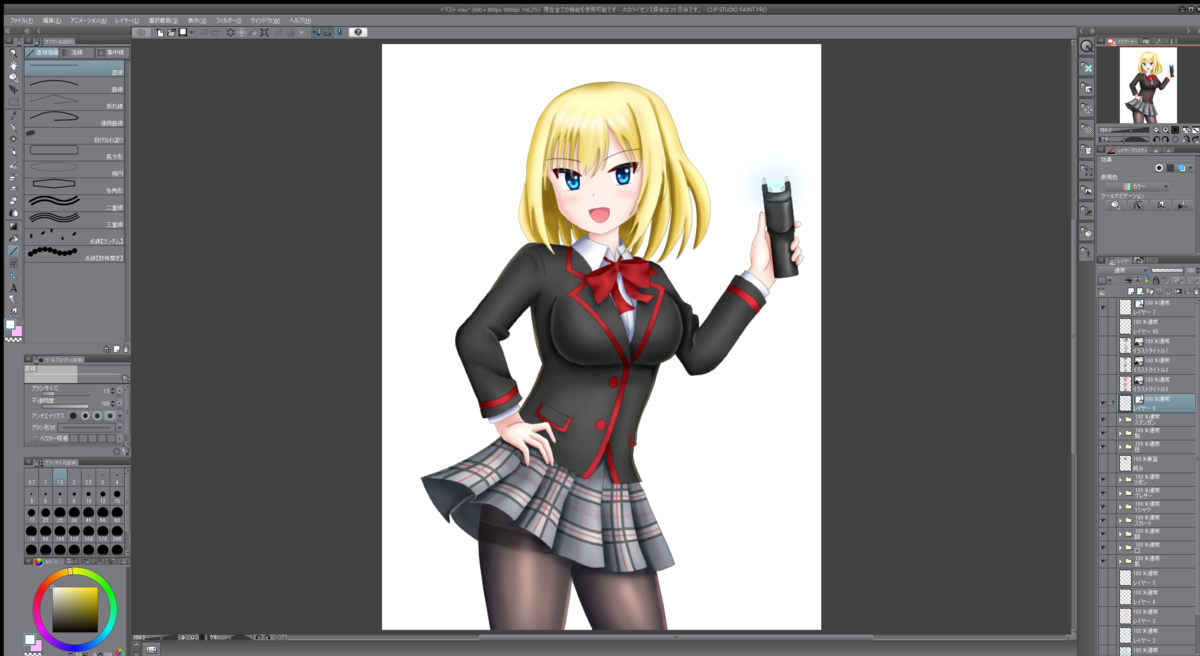1200x656 pixels.
Task: Open the Help question mark icon
Action: coord(358,32)
